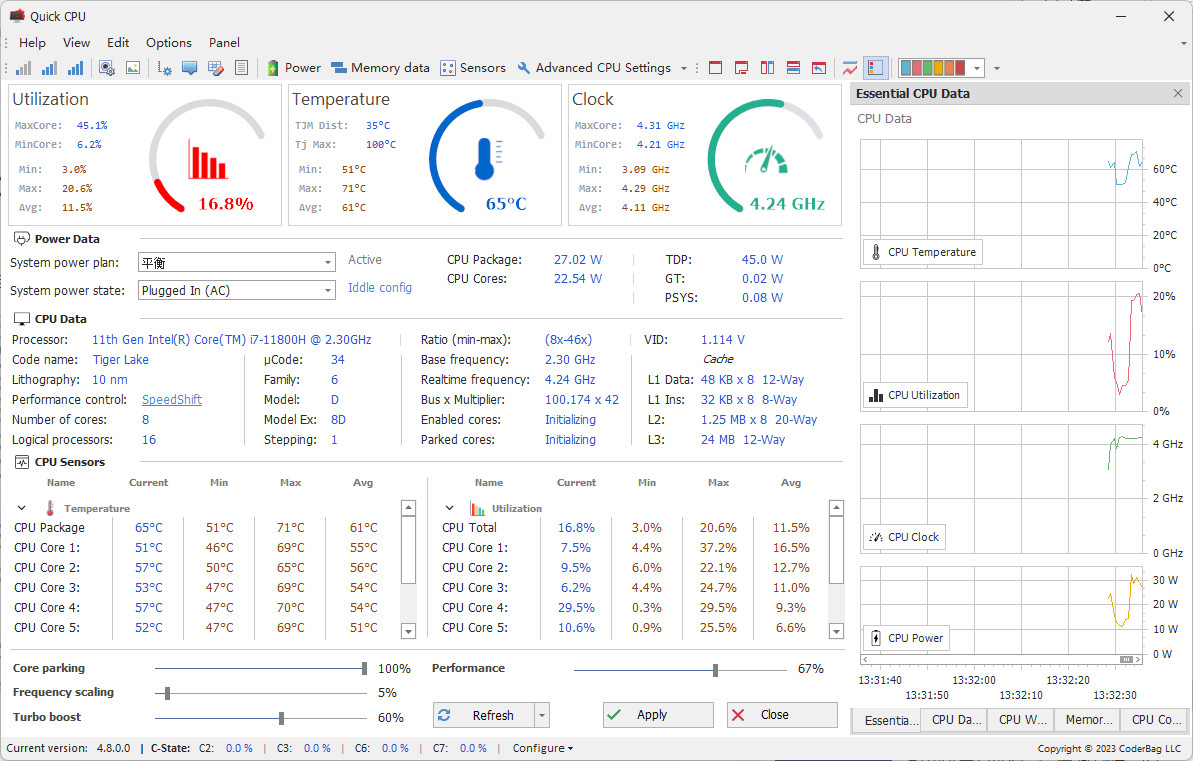This screenshot has height=761, width=1193.
Task: Switch to the CPU Co... tab
Action: (1155, 719)
